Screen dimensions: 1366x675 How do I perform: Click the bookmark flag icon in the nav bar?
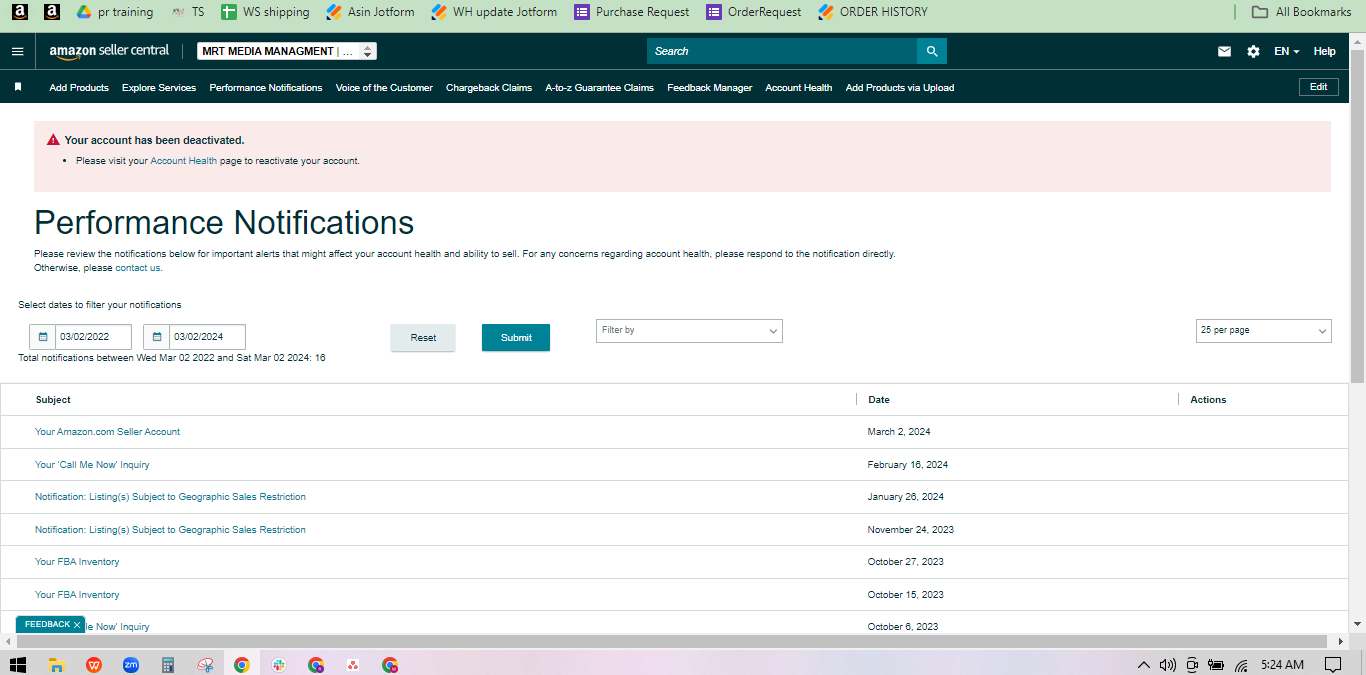point(18,87)
